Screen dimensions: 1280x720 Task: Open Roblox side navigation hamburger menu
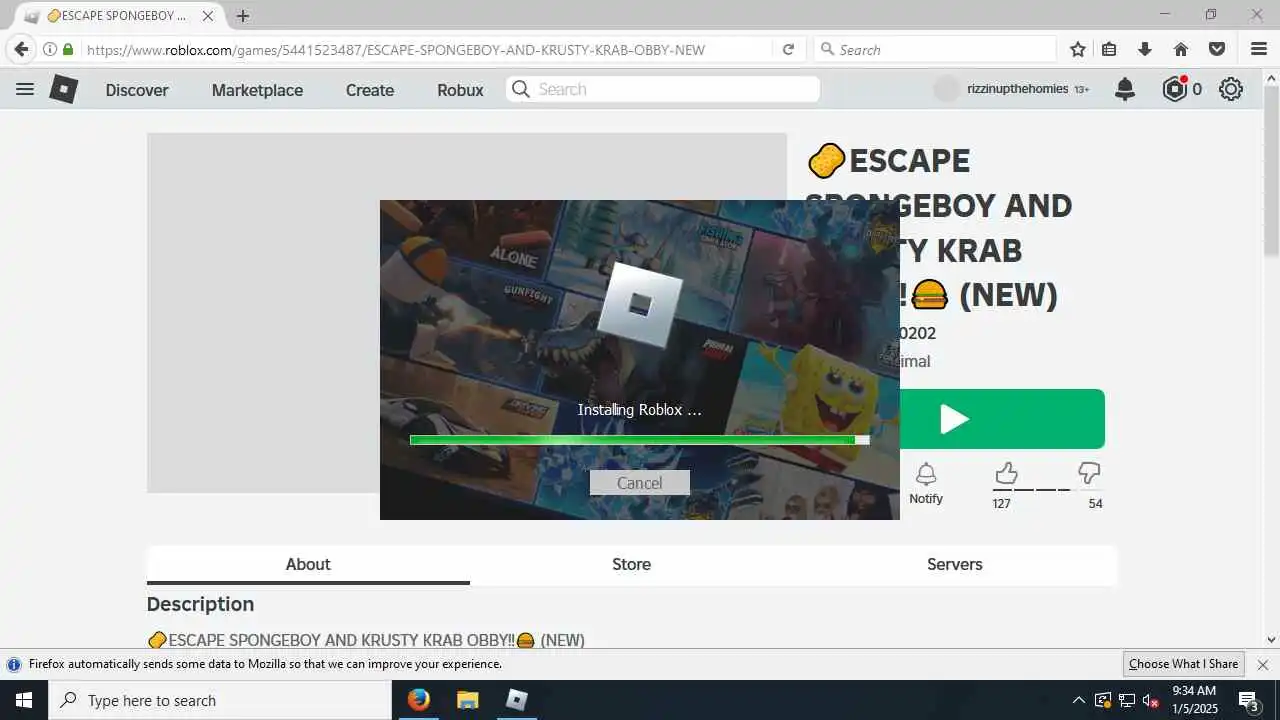25,89
